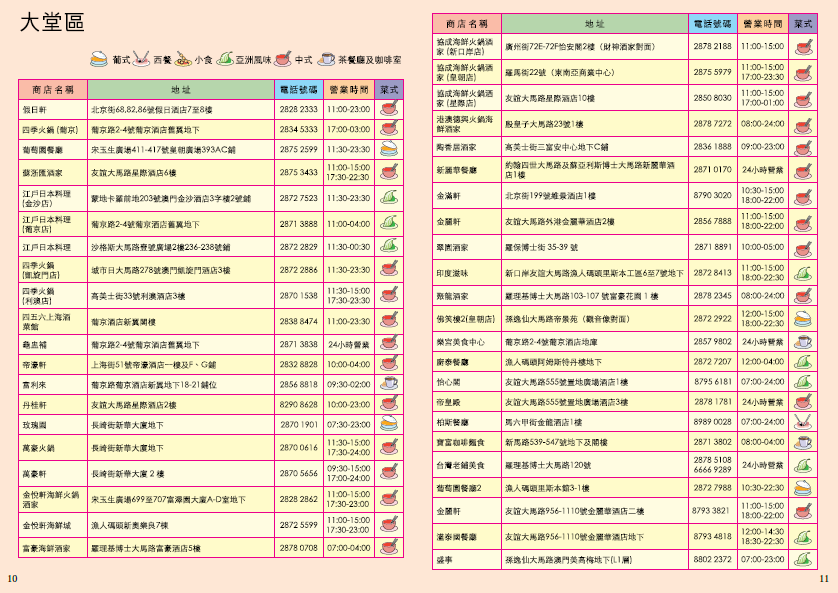
Task: Select the hours 11:00-04:00
Action: coord(348,224)
